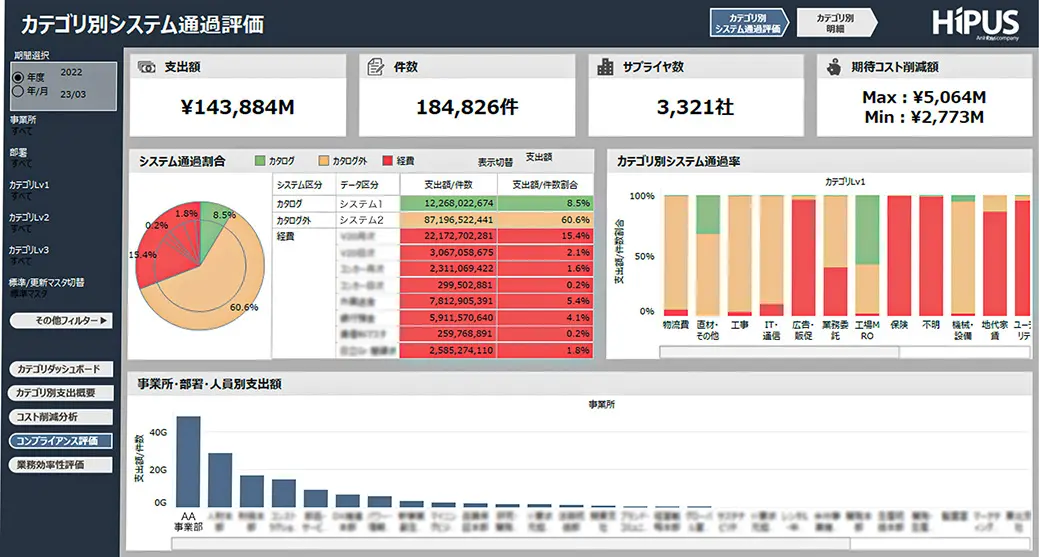Click the 経費 row label in table
Screen dimensions: 1039x557
286,236
